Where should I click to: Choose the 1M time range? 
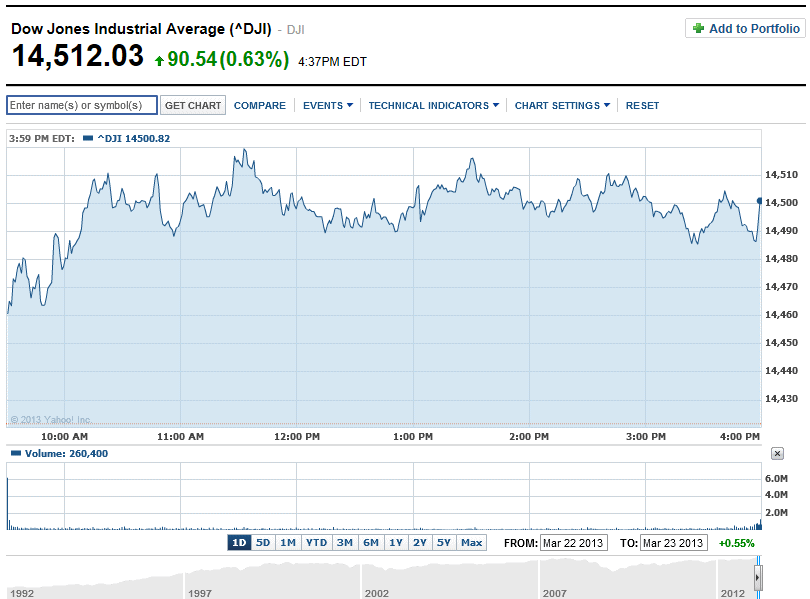288,543
